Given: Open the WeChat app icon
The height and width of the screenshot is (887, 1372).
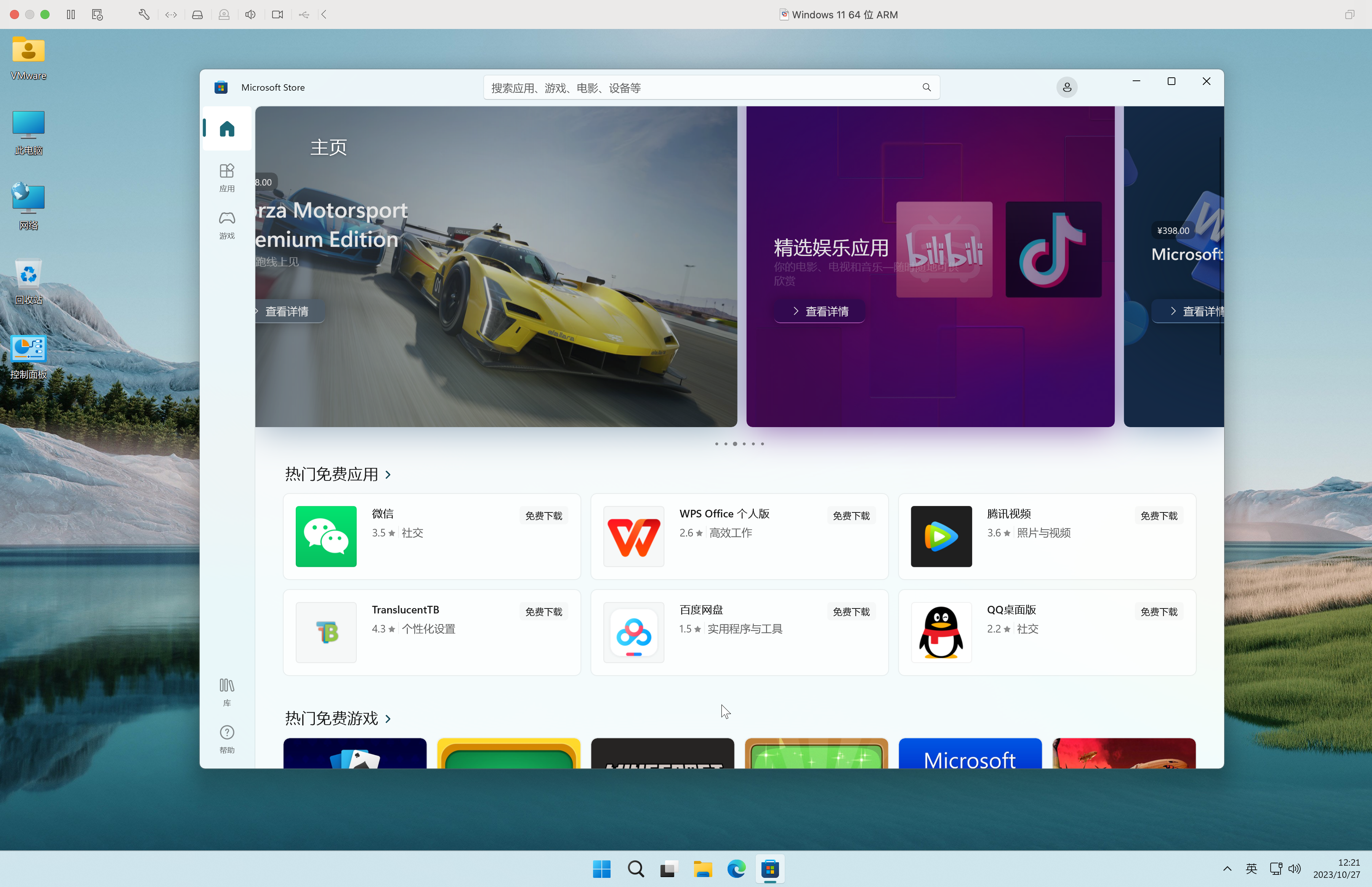Looking at the screenshot, I should [326, 536].
